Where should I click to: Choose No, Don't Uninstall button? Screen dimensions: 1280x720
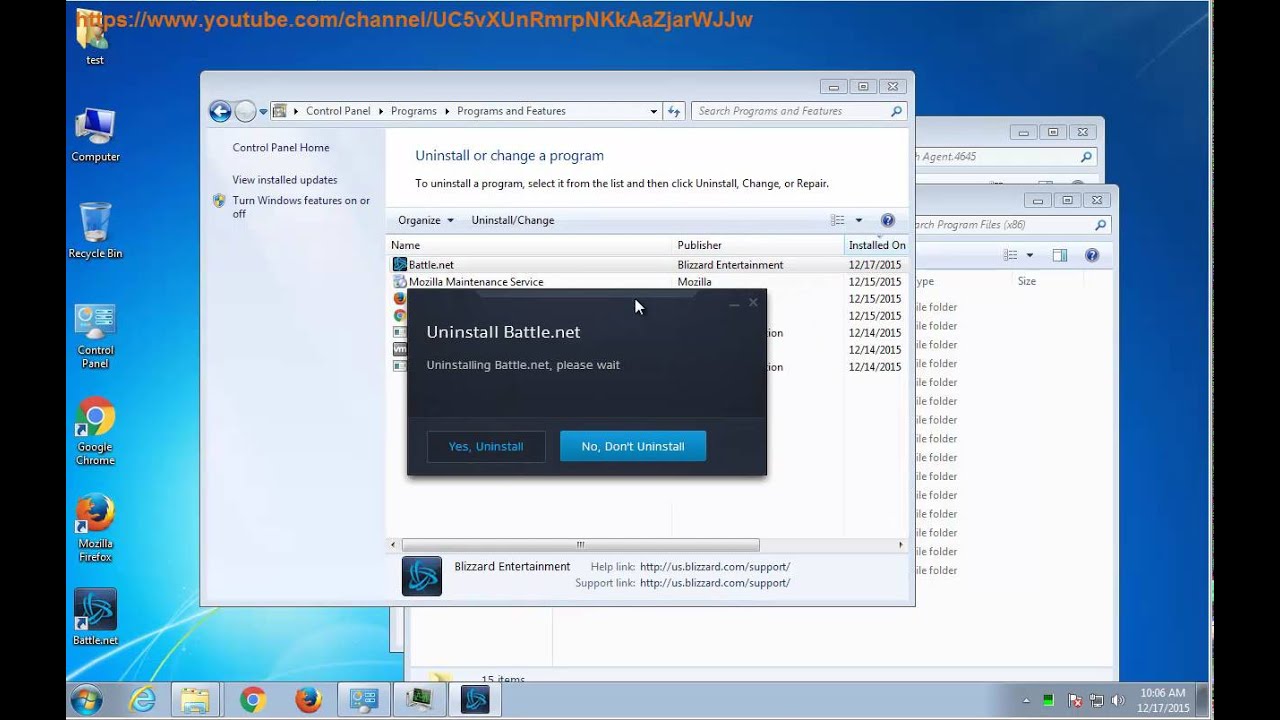(633, 446)
